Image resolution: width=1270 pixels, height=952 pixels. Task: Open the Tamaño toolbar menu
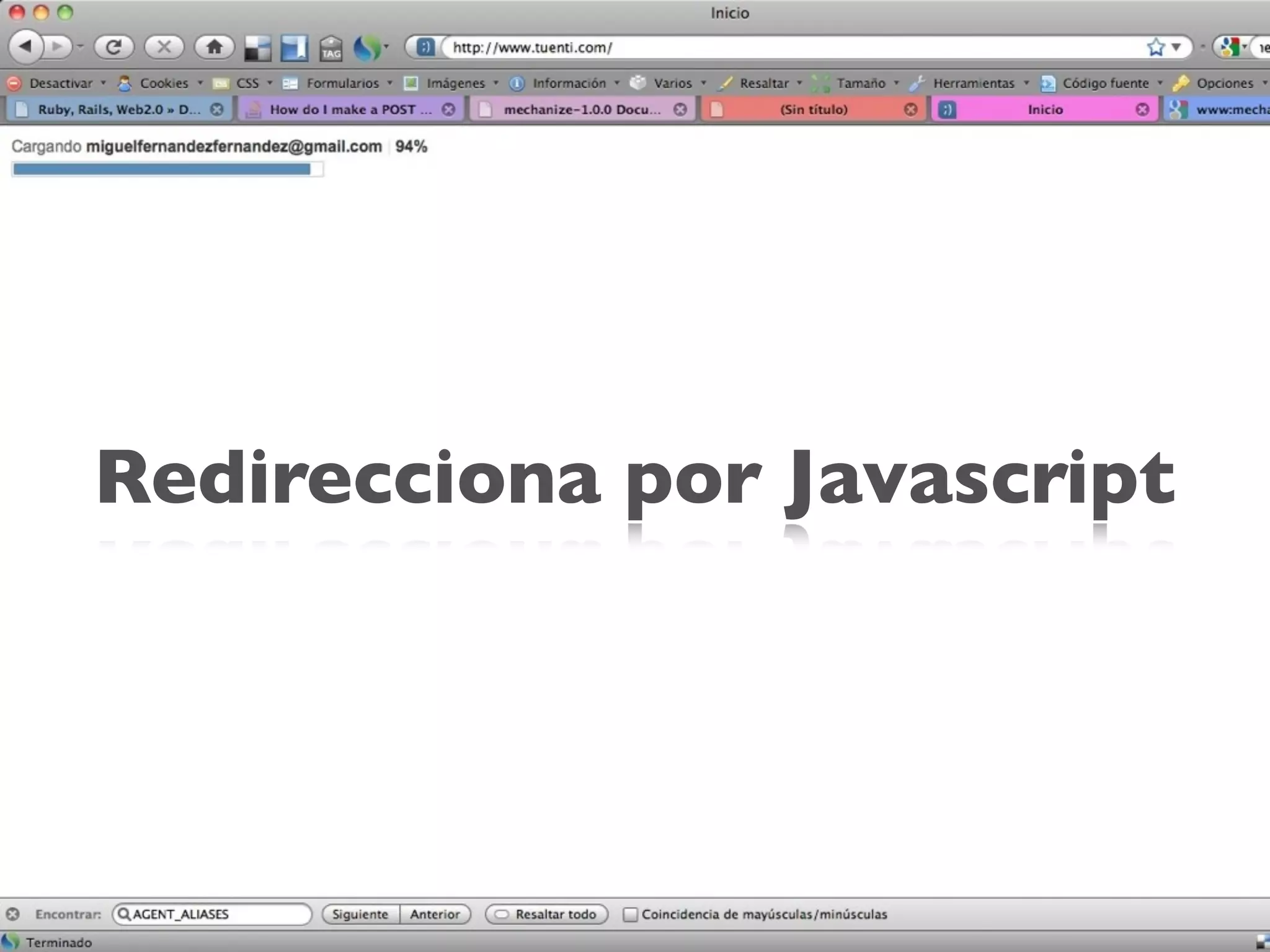point(856,83)
